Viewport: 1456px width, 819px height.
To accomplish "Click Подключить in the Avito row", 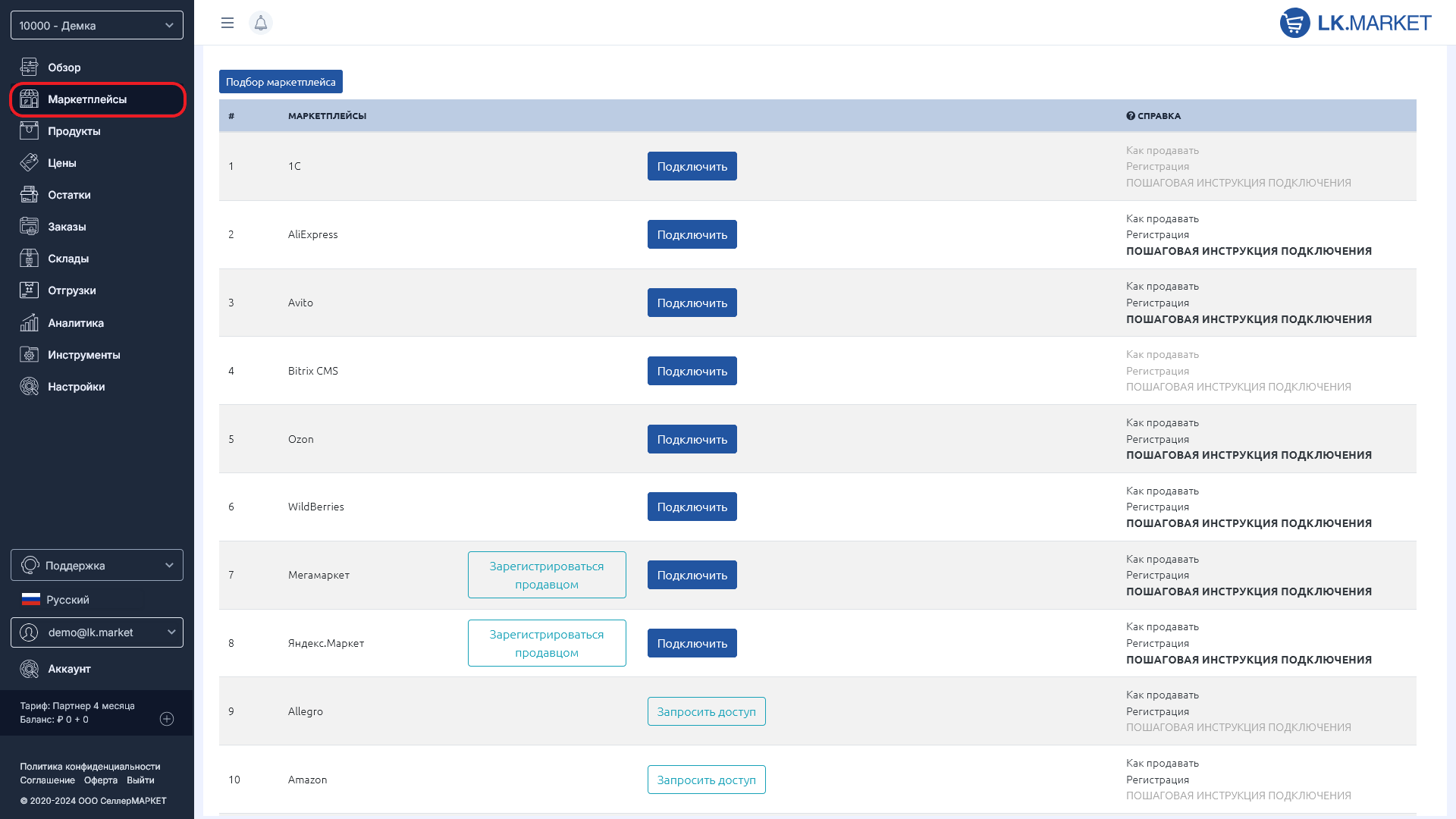I will point(692,303).
